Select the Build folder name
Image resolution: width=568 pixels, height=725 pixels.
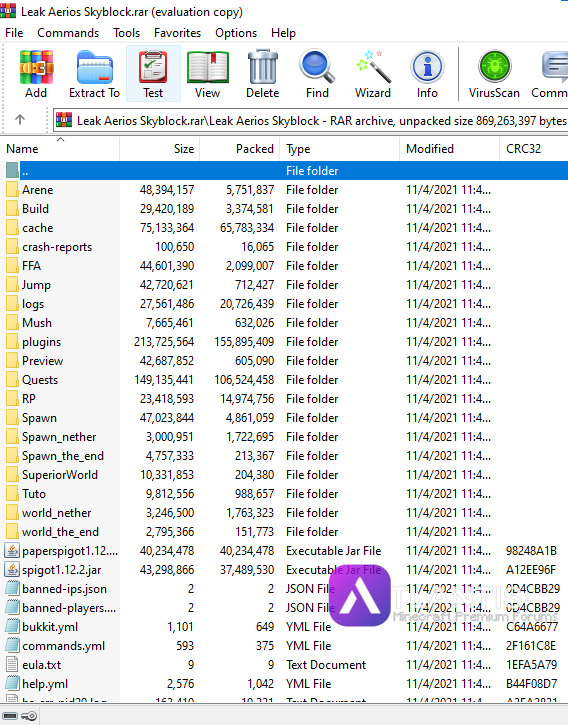35,209
